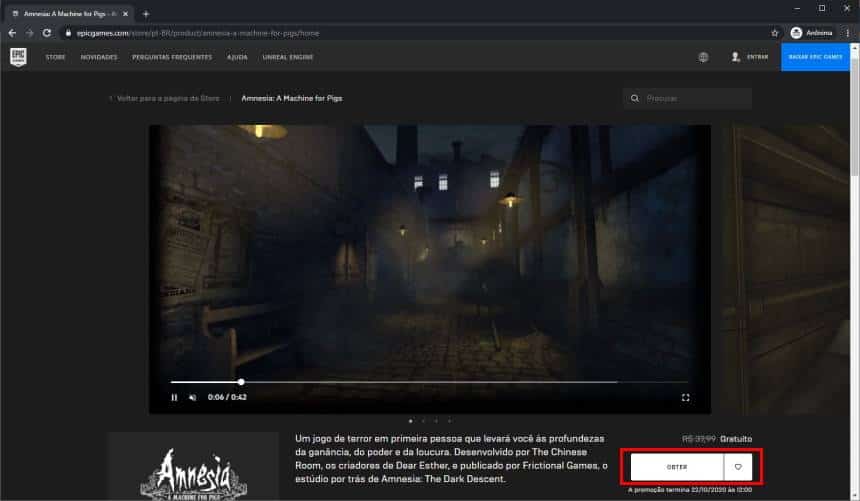The image size is (860, 501).
Task: Click the video progress handle
Action: (x=241, y=382)
